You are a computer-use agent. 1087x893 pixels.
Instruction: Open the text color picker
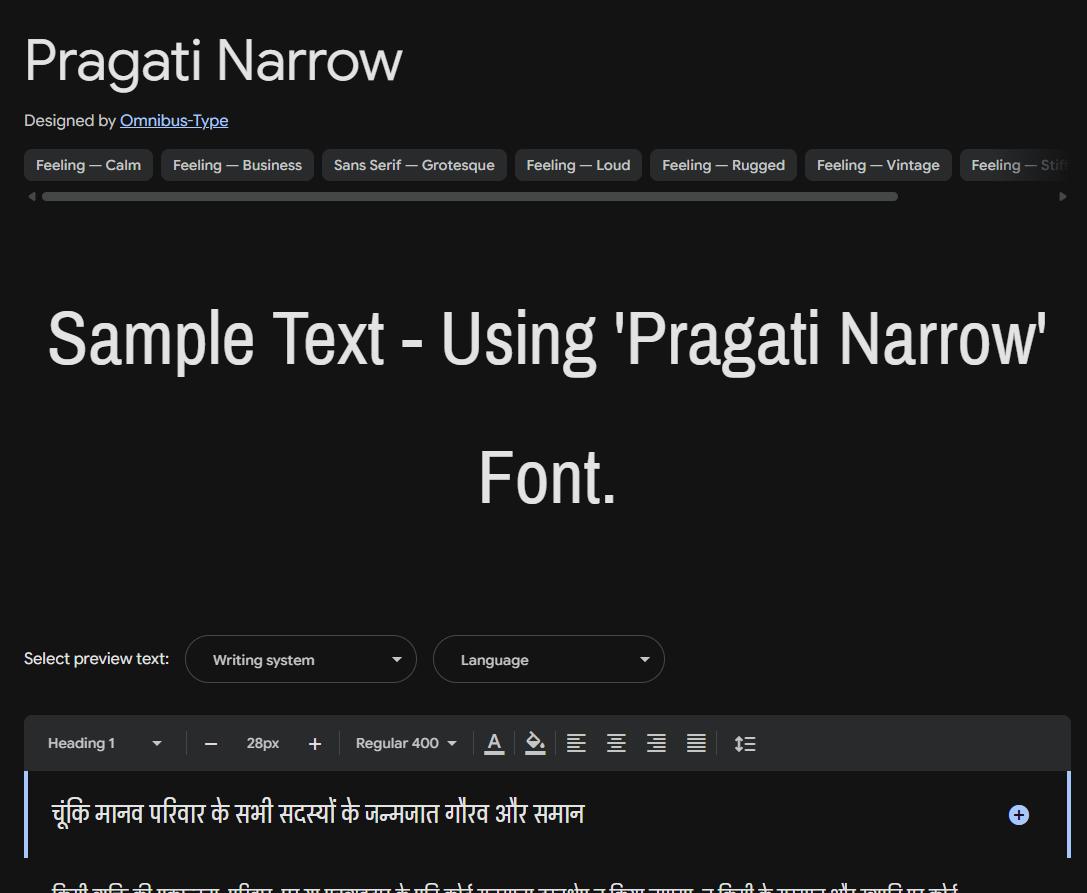(494, 743)
